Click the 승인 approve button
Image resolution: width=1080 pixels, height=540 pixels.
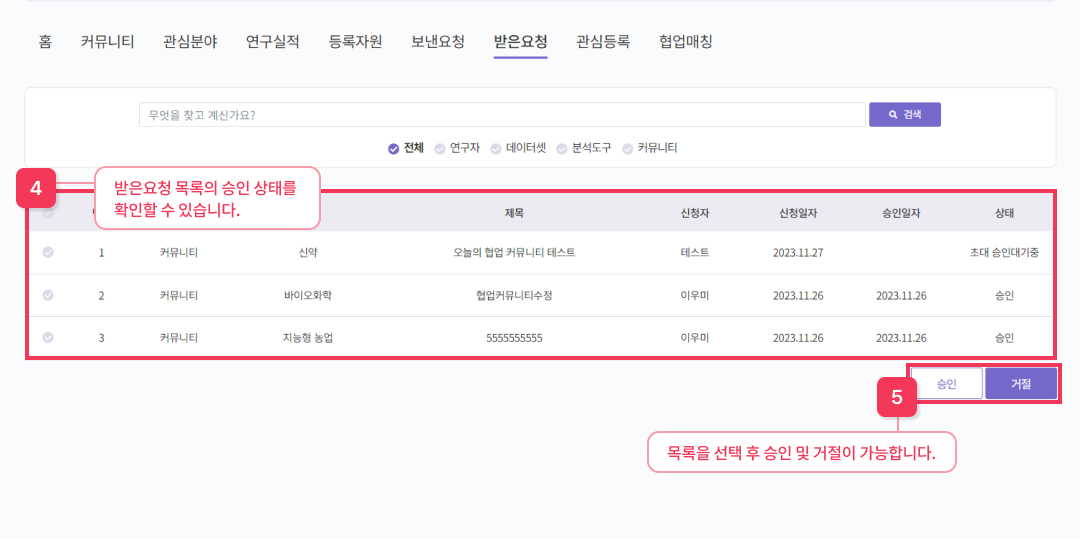tap(946, 384)
